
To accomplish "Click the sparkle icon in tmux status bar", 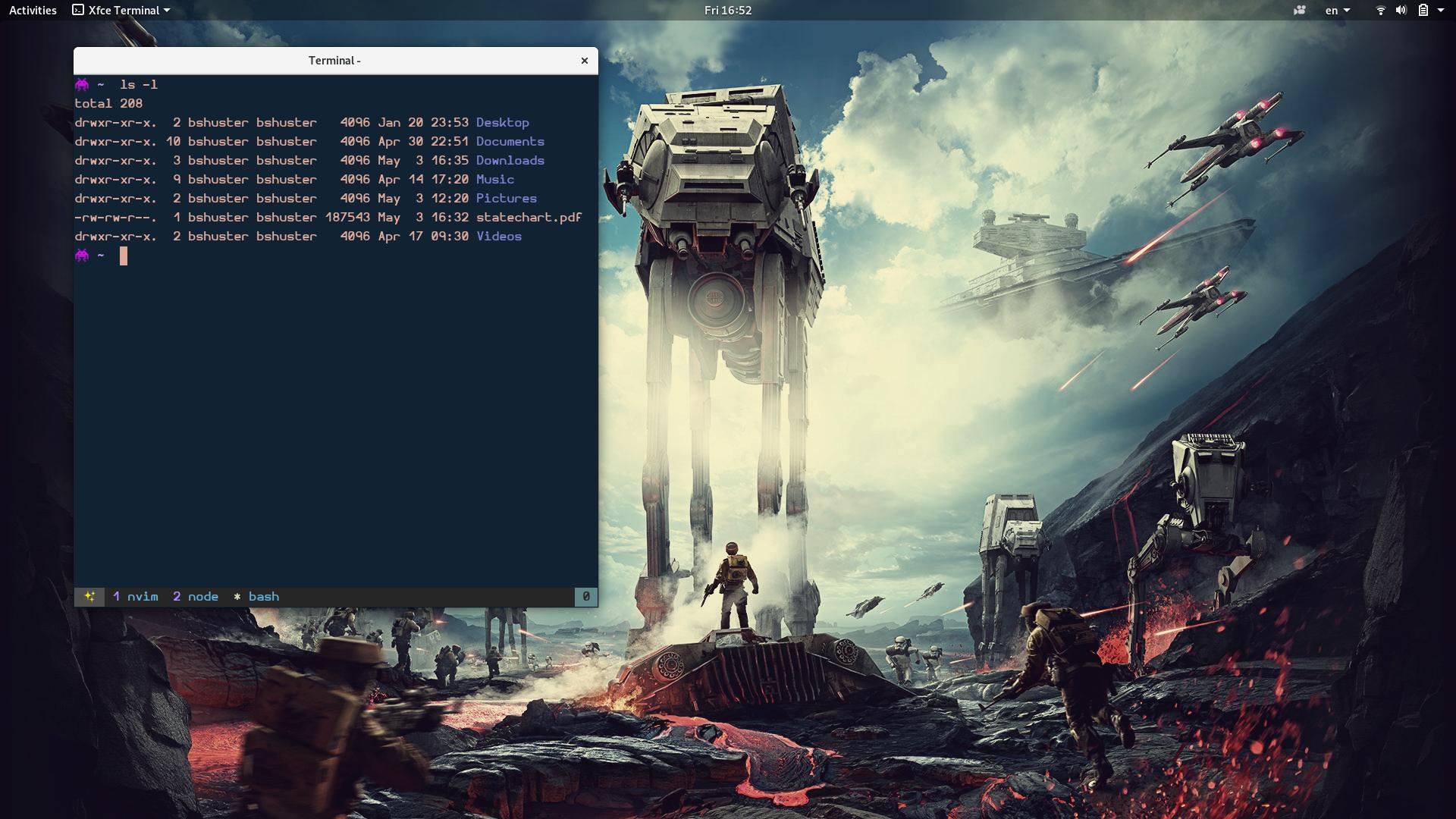I will 89,597.
